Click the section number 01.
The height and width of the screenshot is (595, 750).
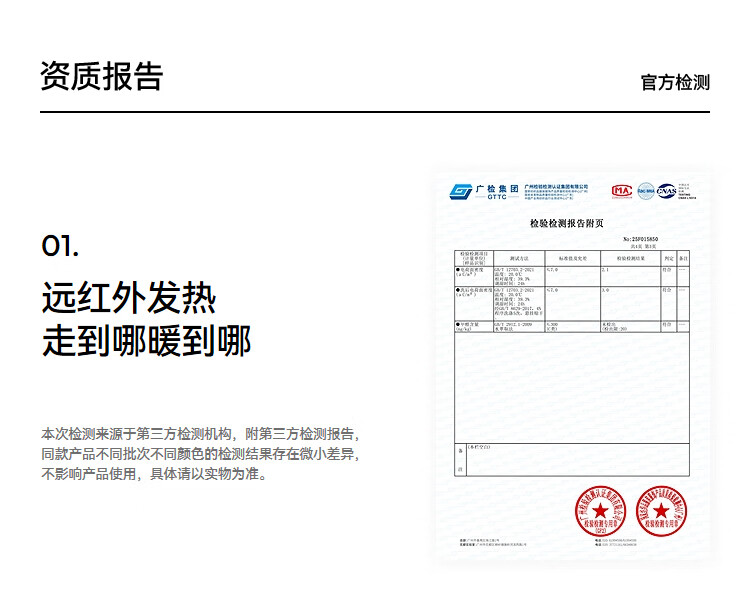coord(60,246)
